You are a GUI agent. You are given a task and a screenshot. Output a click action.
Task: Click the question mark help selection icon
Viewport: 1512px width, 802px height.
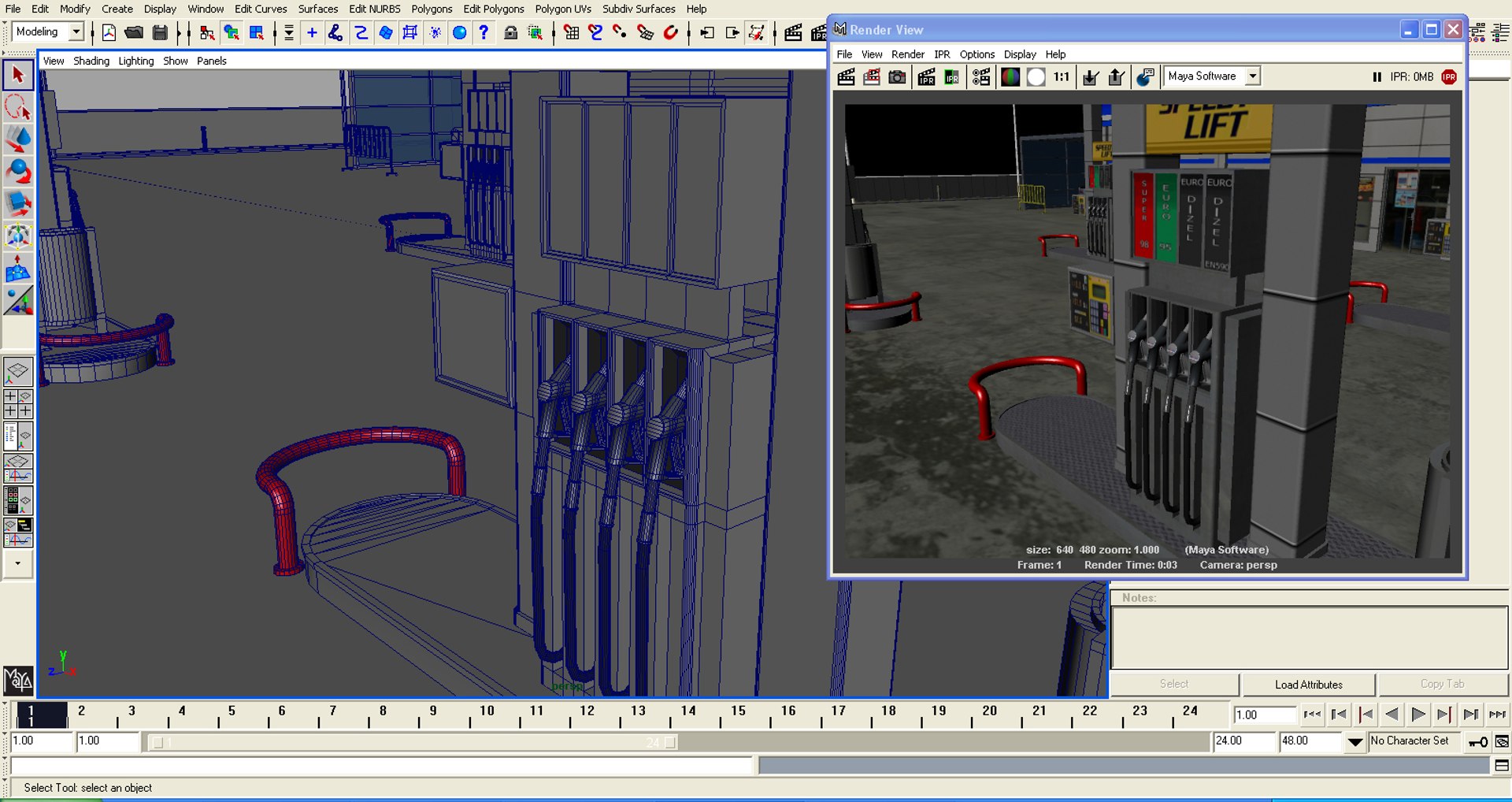click(484, 32)
